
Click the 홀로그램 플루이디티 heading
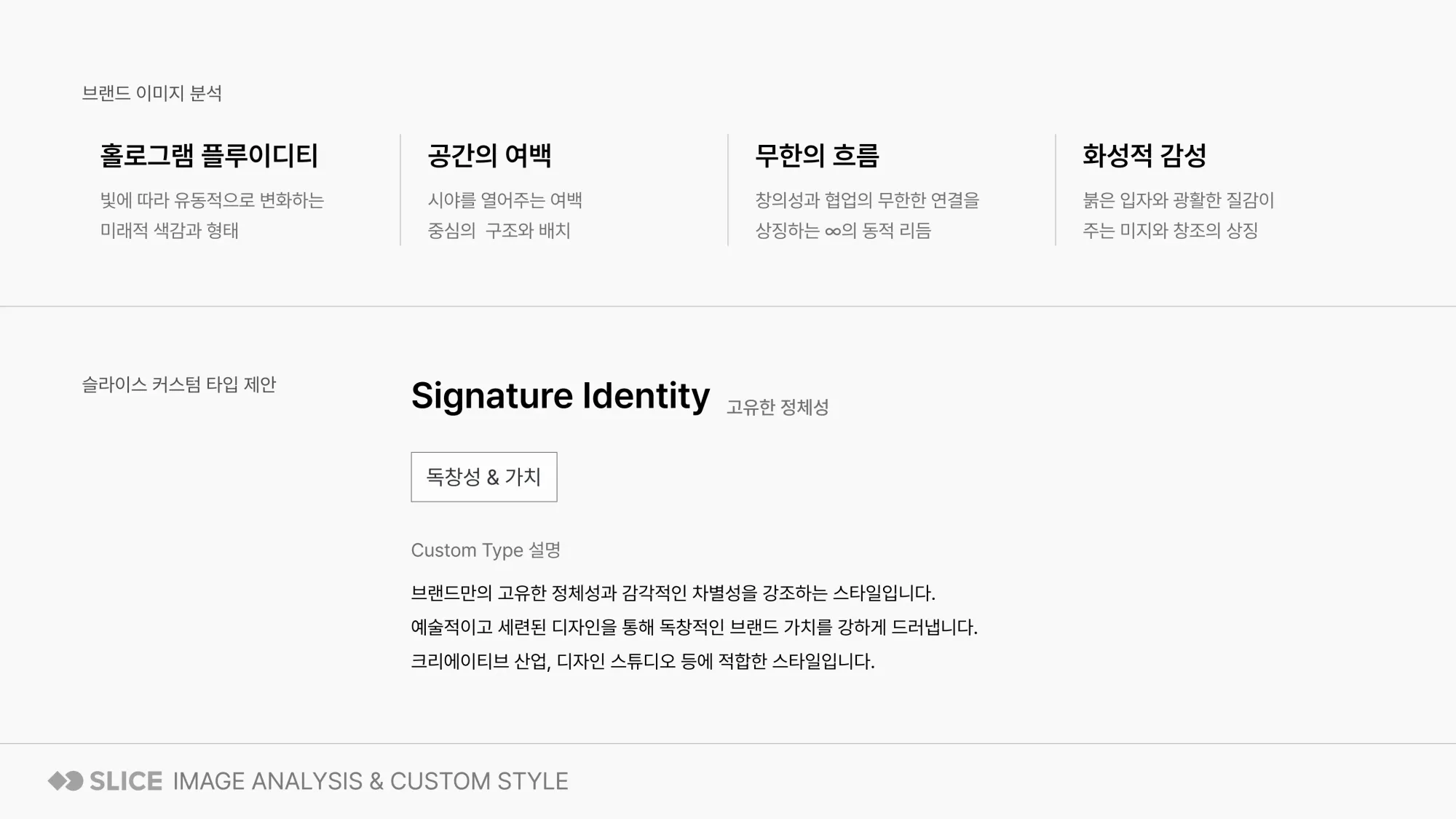[x=210, y=156]
